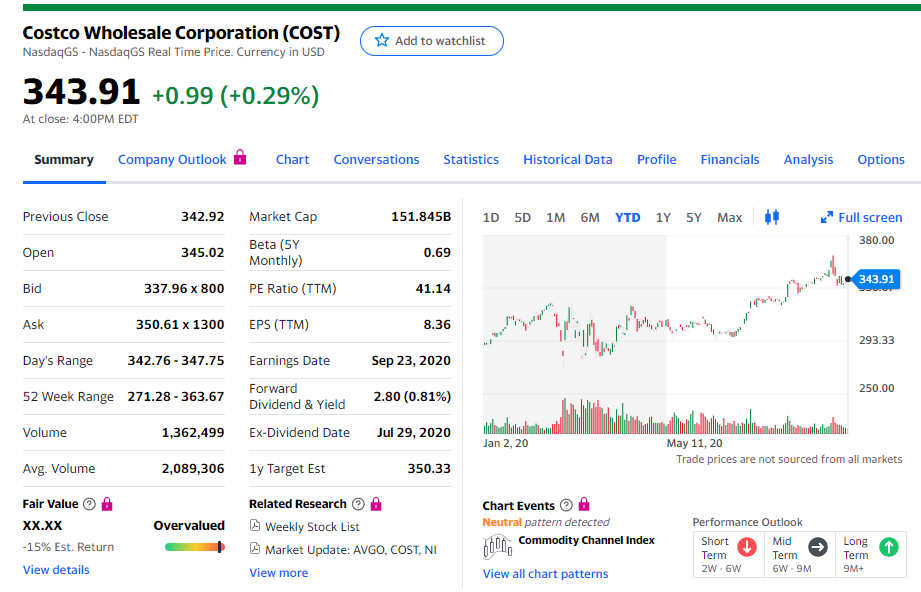Click the star icon in Add to watchlist
This screenshot has height=592, width=921.
point(381,41)
